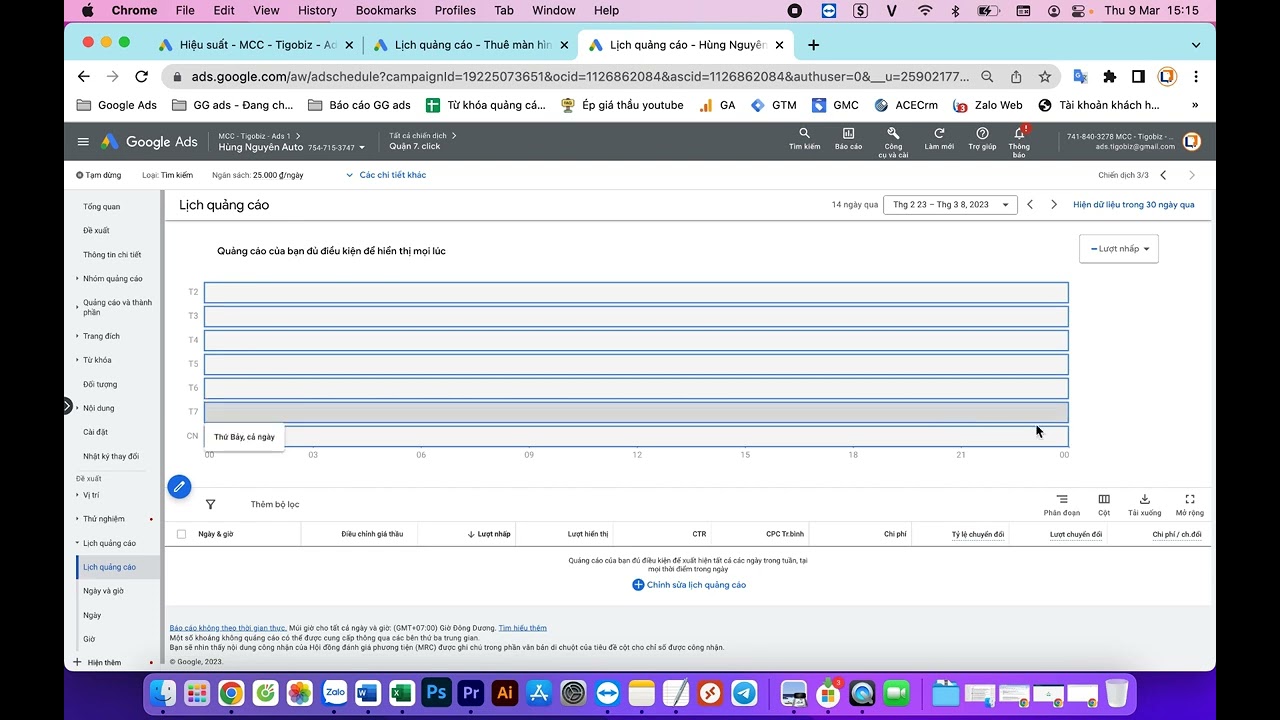The height and width of the screenshot is (720, 1280).
Task: Click the T7 Saturday schedule bar
Action: coord(636,412)
